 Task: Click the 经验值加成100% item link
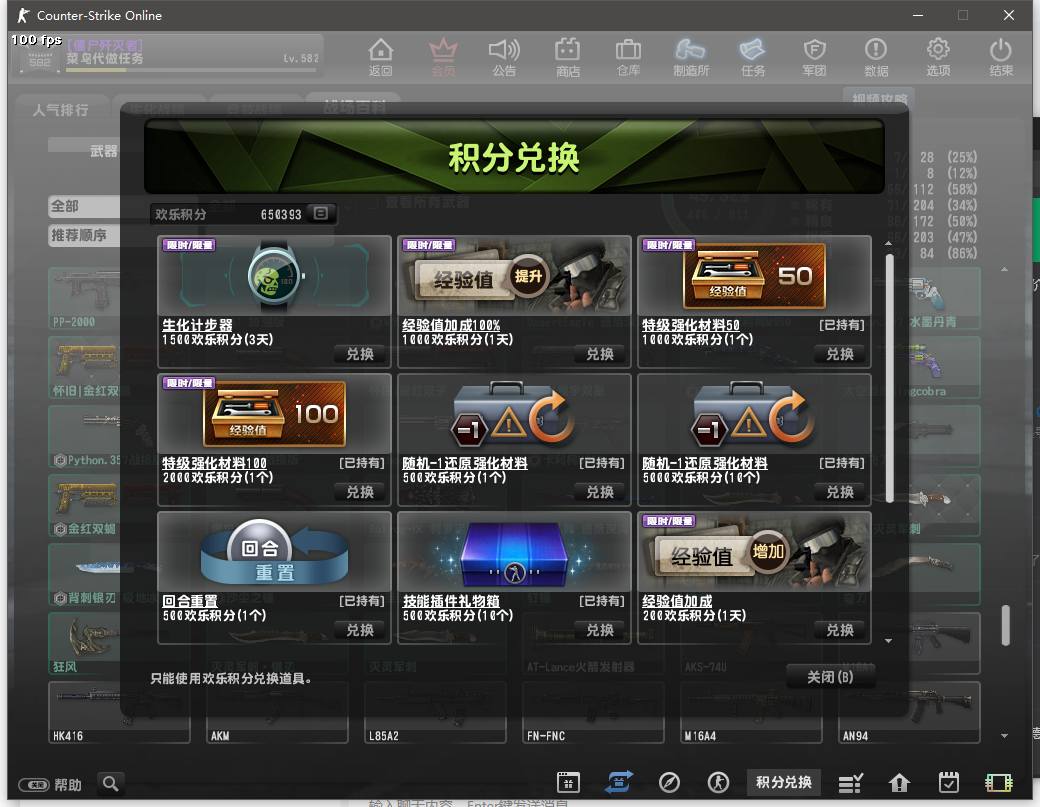click(x=451, y=325)
